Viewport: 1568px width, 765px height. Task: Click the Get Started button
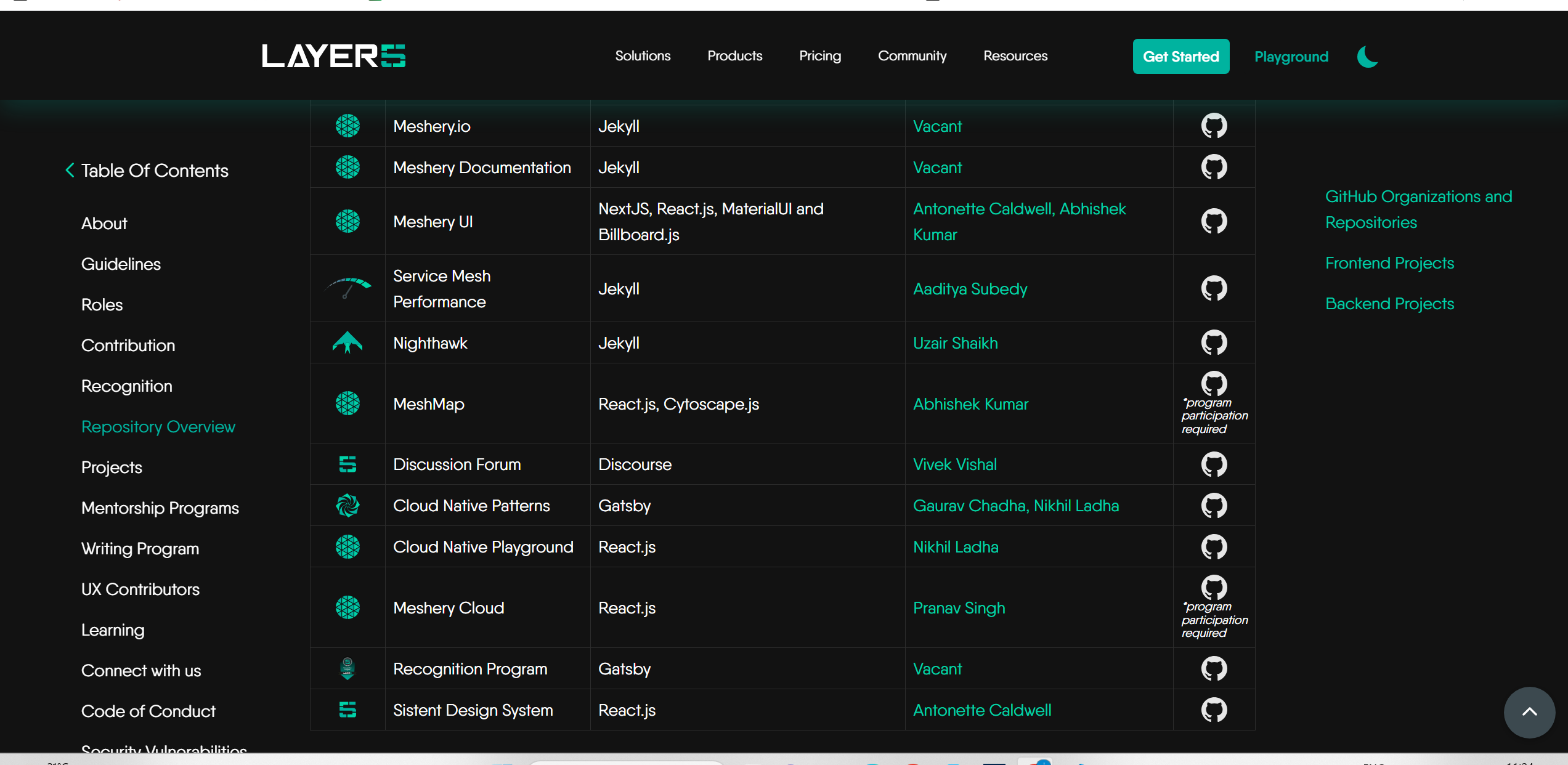(x=1180, y=56)
